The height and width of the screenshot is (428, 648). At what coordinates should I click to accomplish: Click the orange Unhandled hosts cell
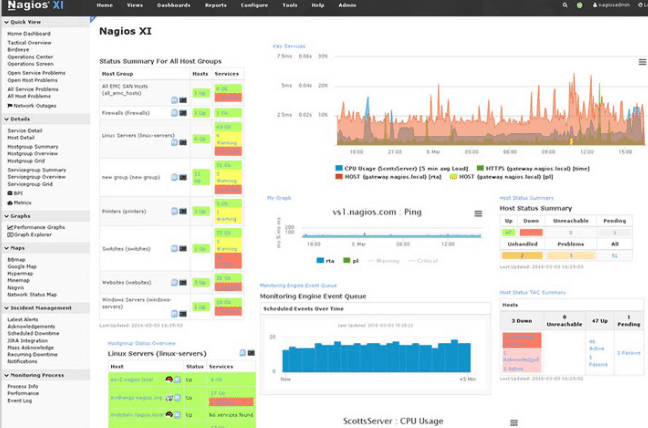(x=522, y=256)
